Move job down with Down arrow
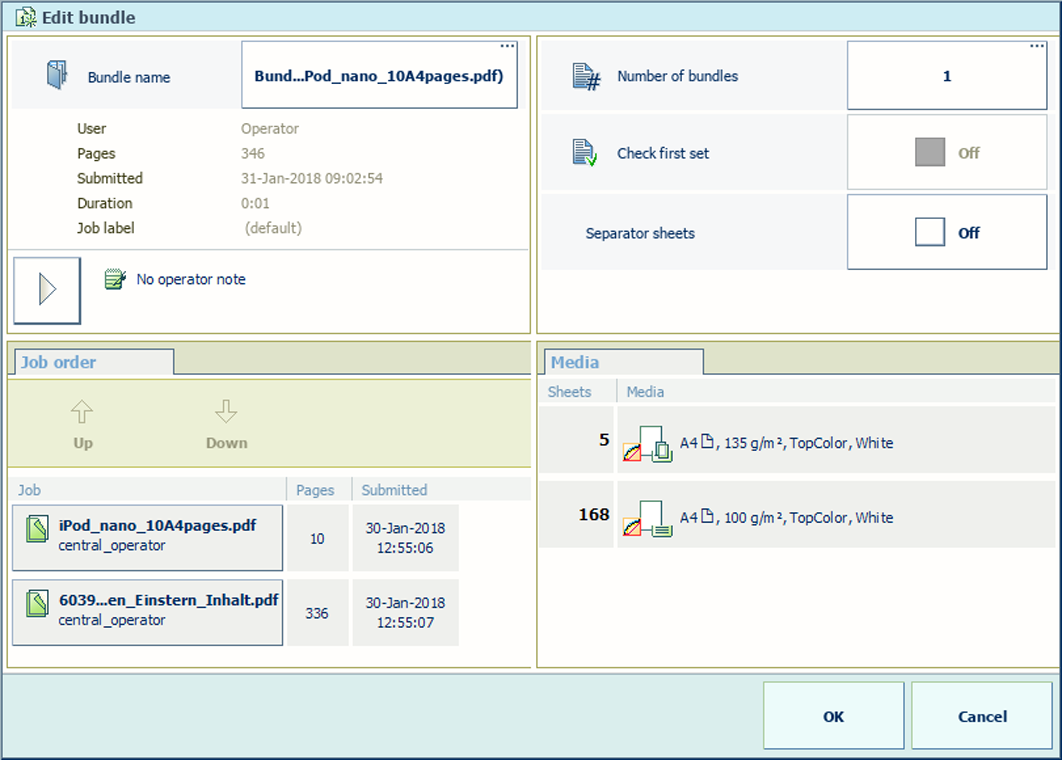1062x760 pixels. point(226,424)
